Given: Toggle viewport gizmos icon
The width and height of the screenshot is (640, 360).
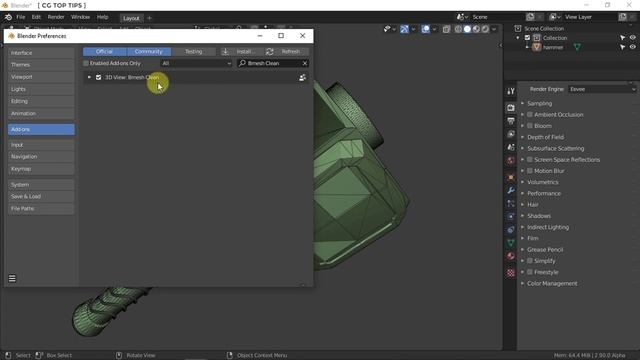Looking at the screenshot, I should (x=404, y=29).
